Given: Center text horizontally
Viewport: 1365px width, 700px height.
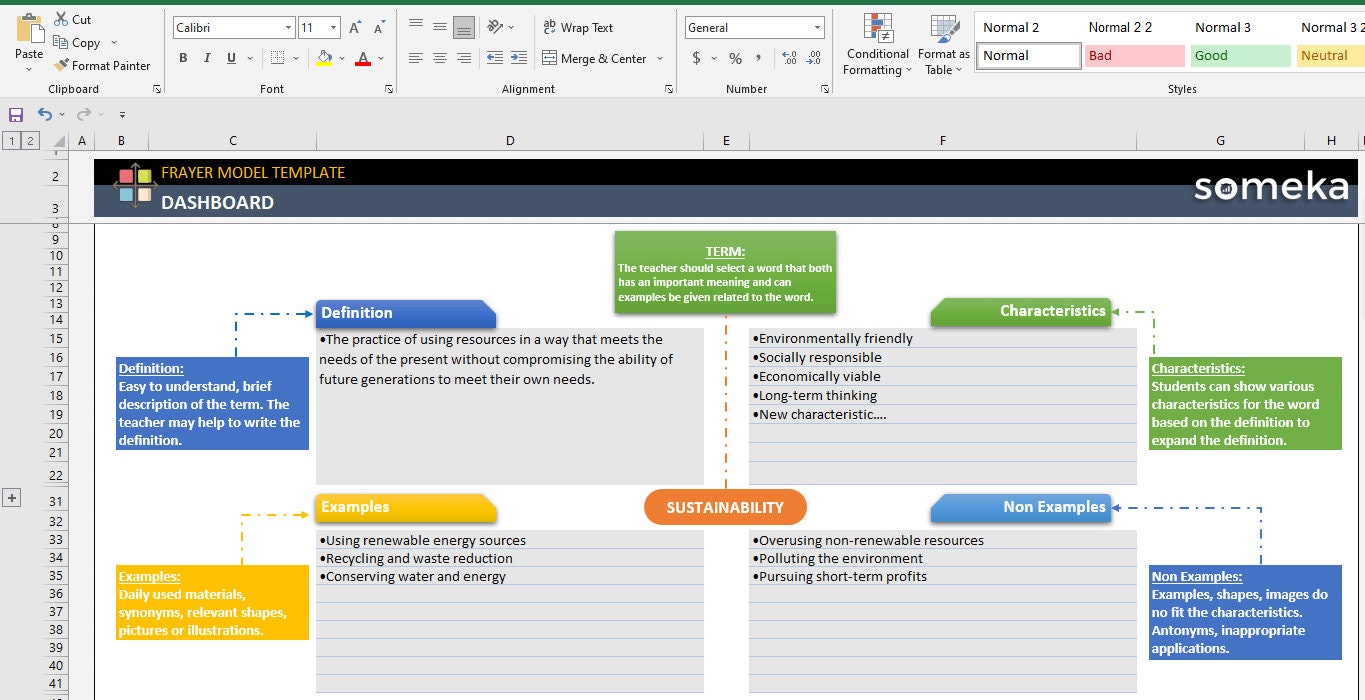Looking at the screenshot, I should pos(440,59).
